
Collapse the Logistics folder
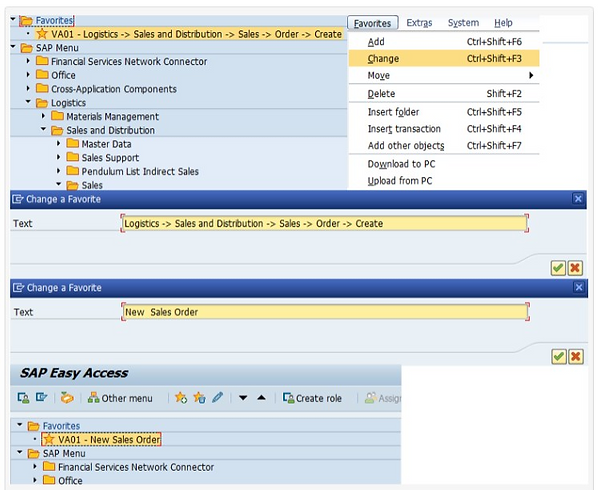tap(28, 102)
